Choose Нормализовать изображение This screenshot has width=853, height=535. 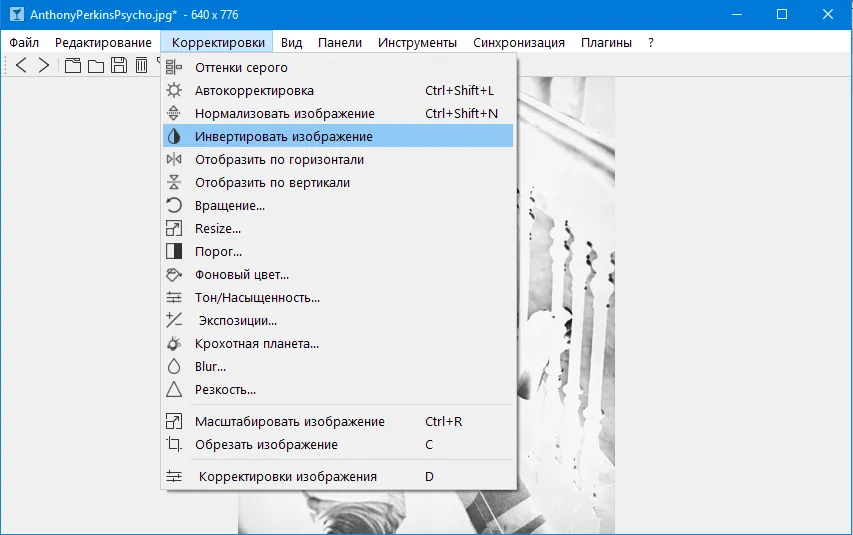pyautogui.click(x=338, y=113)
